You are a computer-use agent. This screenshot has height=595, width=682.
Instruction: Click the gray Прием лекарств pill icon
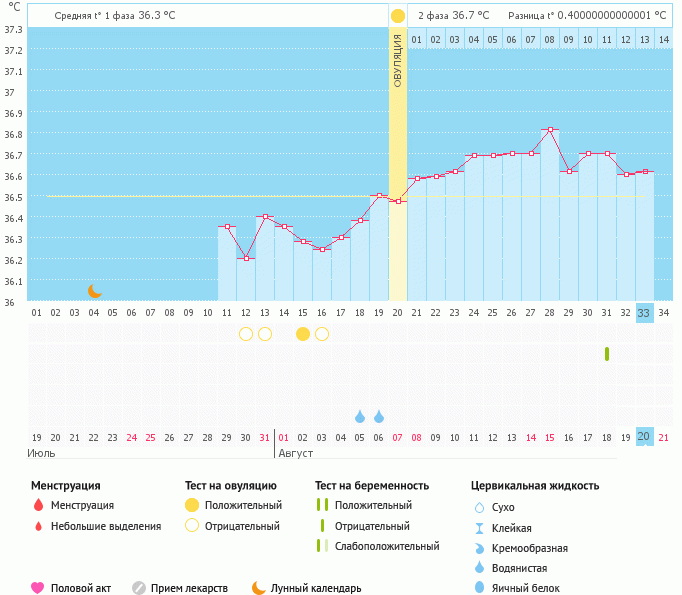tap(139, 588)
